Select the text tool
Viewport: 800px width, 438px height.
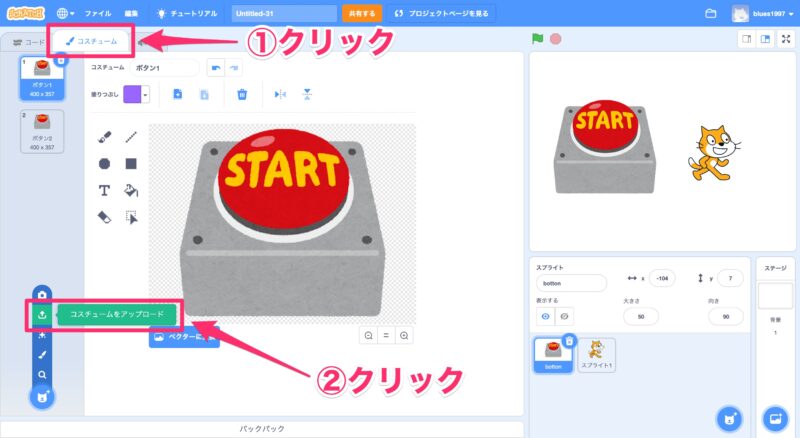(104, 190)
